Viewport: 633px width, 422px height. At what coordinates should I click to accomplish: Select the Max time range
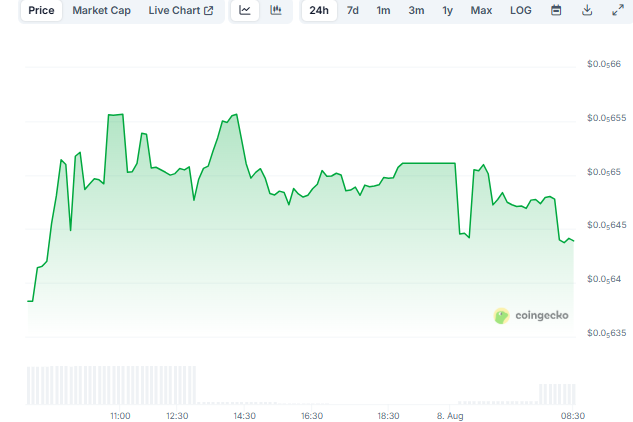point(481,10)
